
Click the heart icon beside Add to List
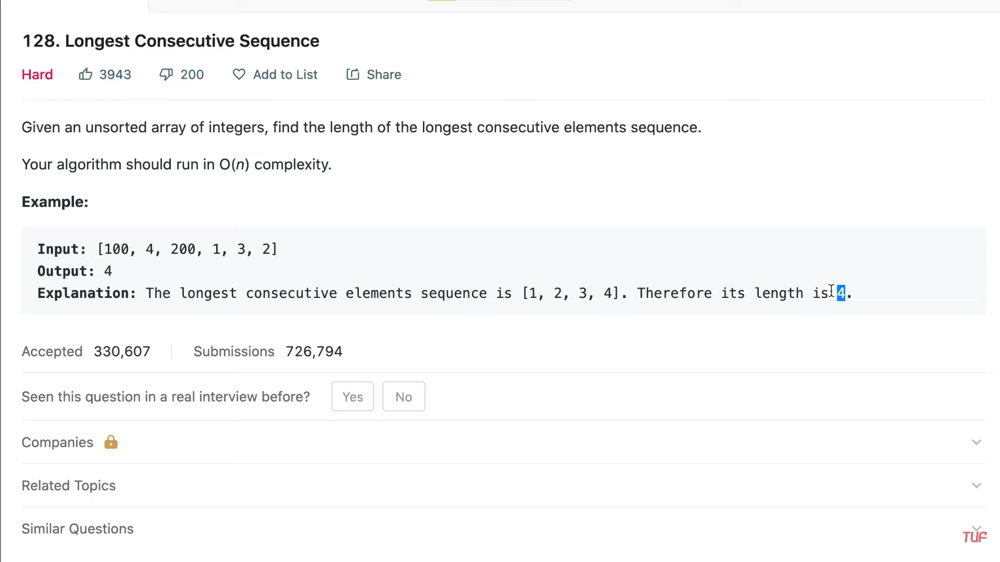[239, 75]
